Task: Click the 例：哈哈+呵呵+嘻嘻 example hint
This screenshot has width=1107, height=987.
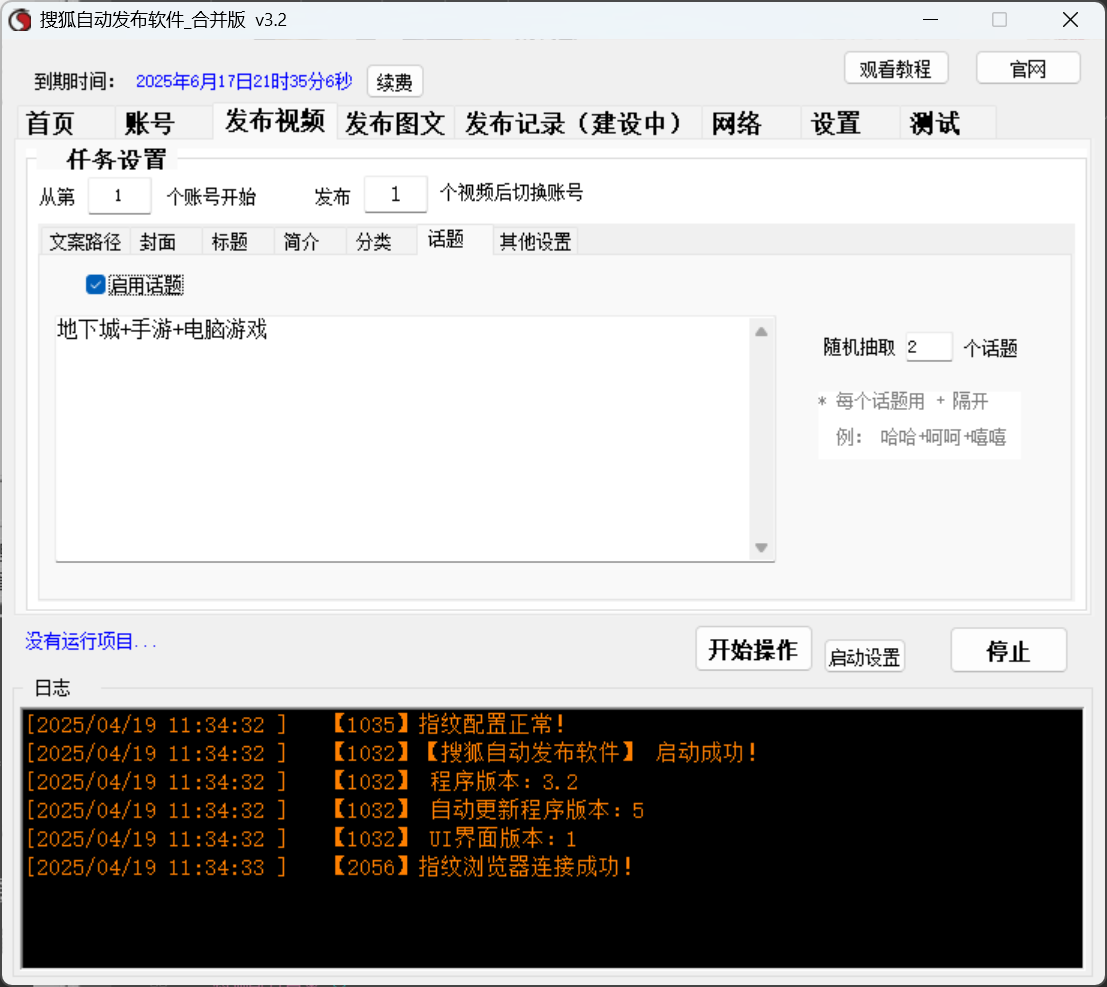Action: click(921, 437)
